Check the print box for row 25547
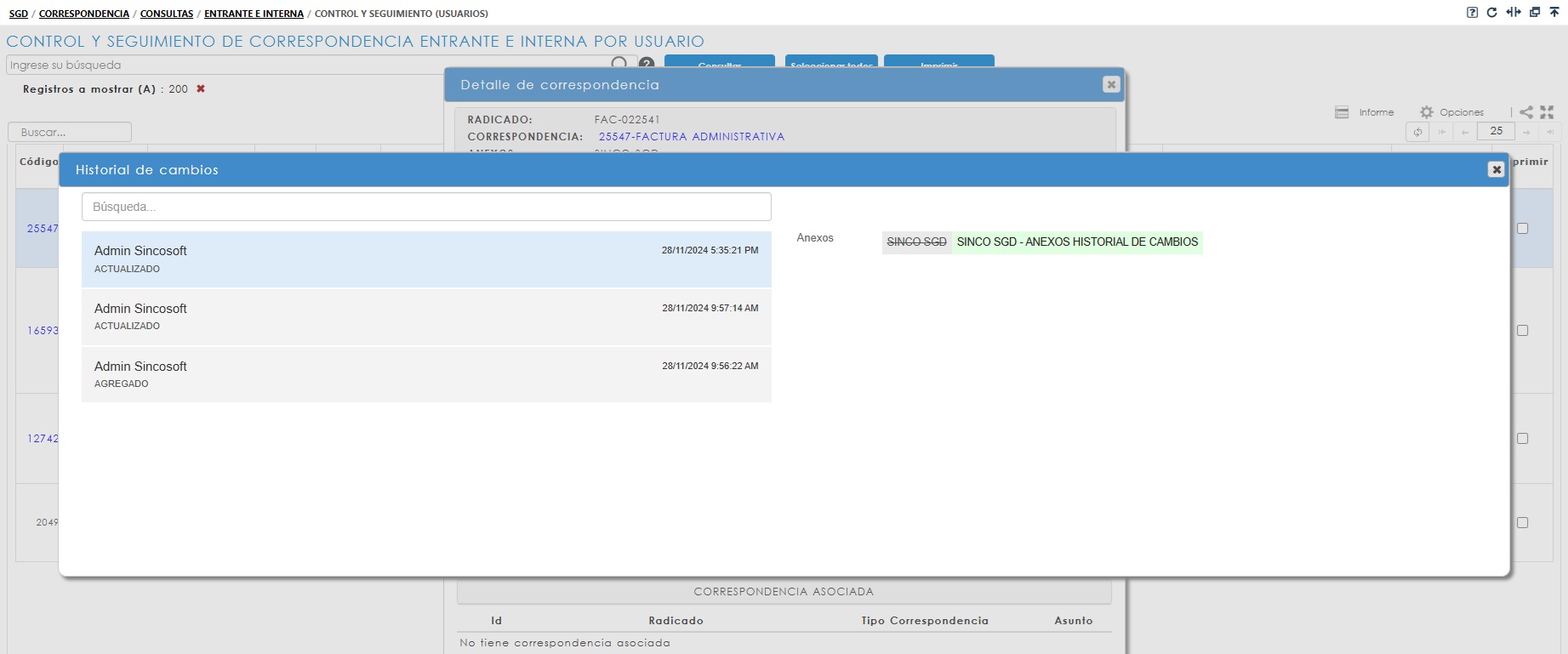This screenshot has width=1568, height=654. (x=1523, y=228)
